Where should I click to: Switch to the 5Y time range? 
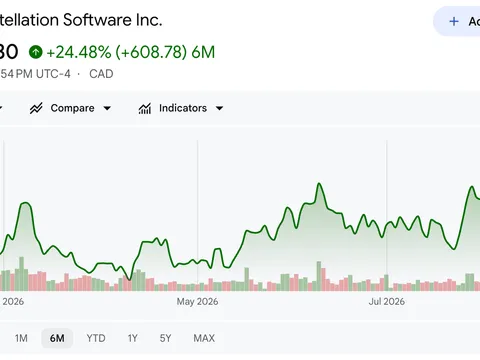point(165,338)
